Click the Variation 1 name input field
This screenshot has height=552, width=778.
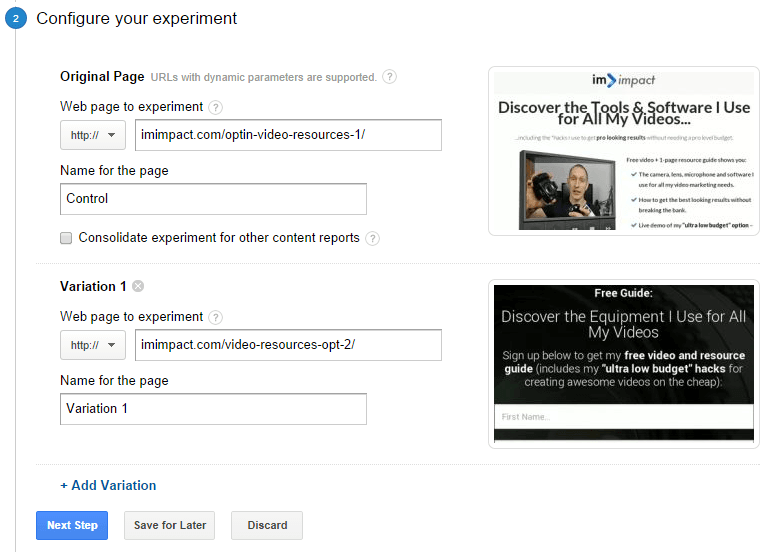pos(213,409)
